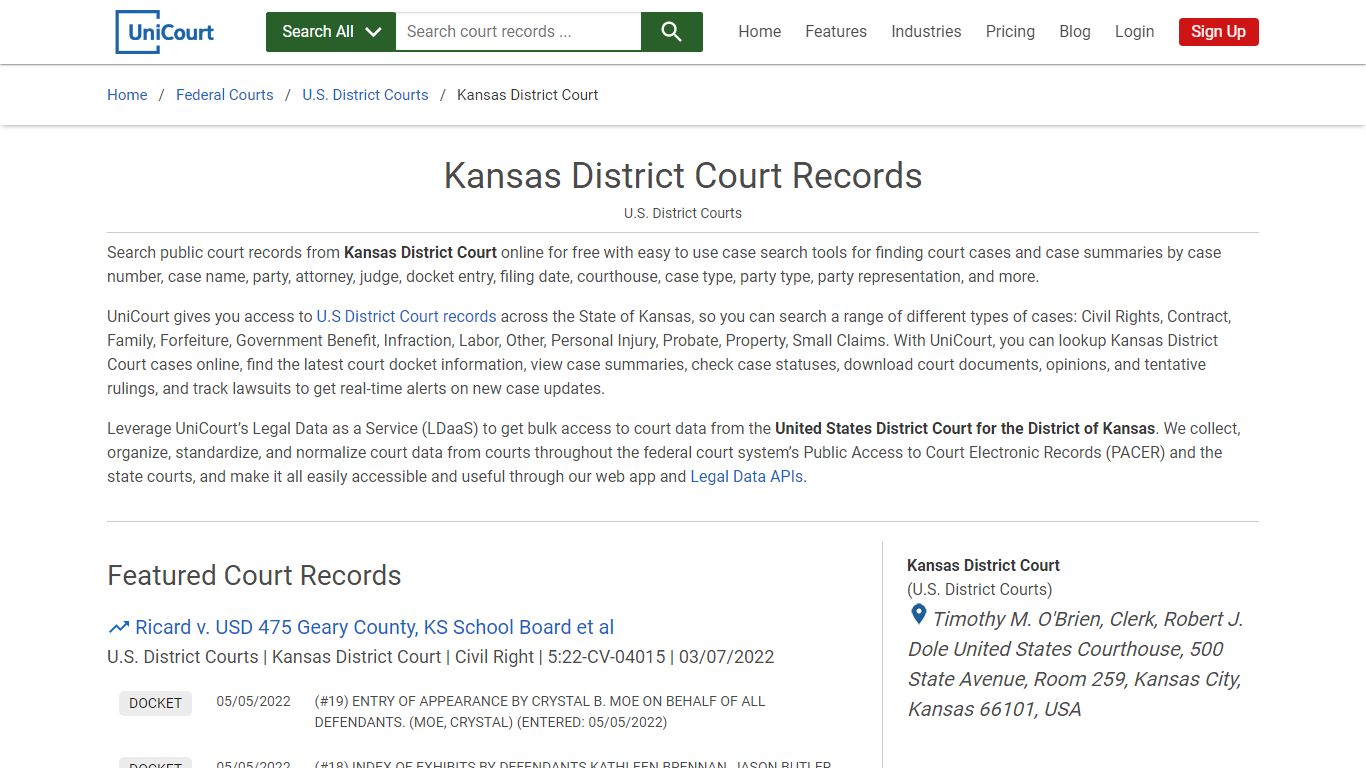Click case number 5:22-CV-04015 details line
Viewport: 1366px width, 768px height.
[x=441, y=657]
